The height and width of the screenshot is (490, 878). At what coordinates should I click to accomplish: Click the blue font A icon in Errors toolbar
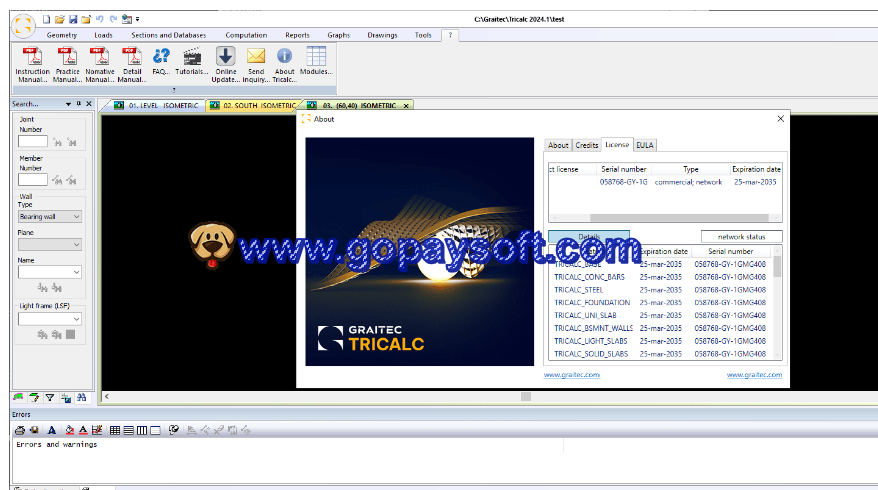pos(52,430)
